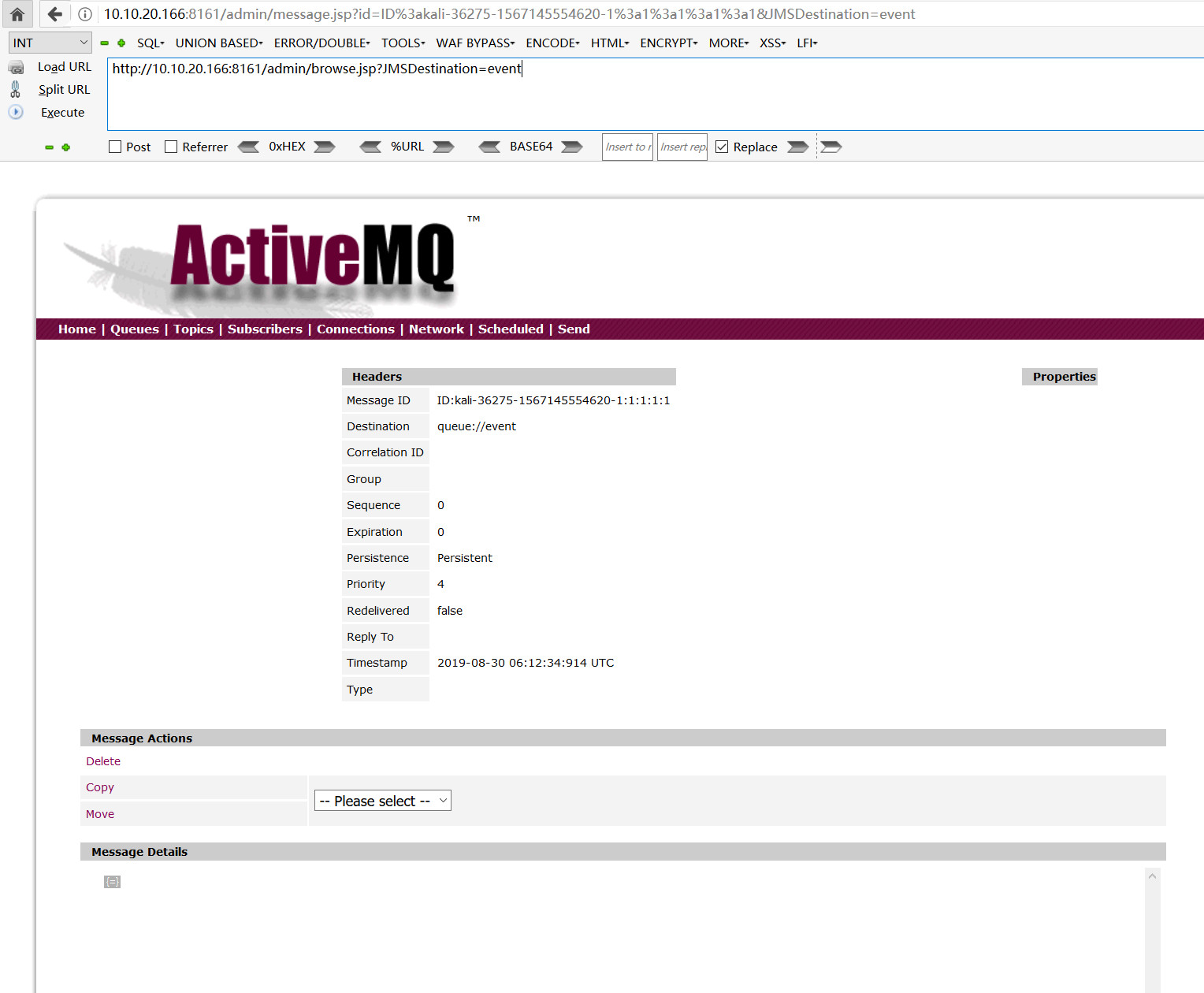Open the Send page
Image resolution: width=1204 pixels, height=993 pixels.
(x=574, y=329)
